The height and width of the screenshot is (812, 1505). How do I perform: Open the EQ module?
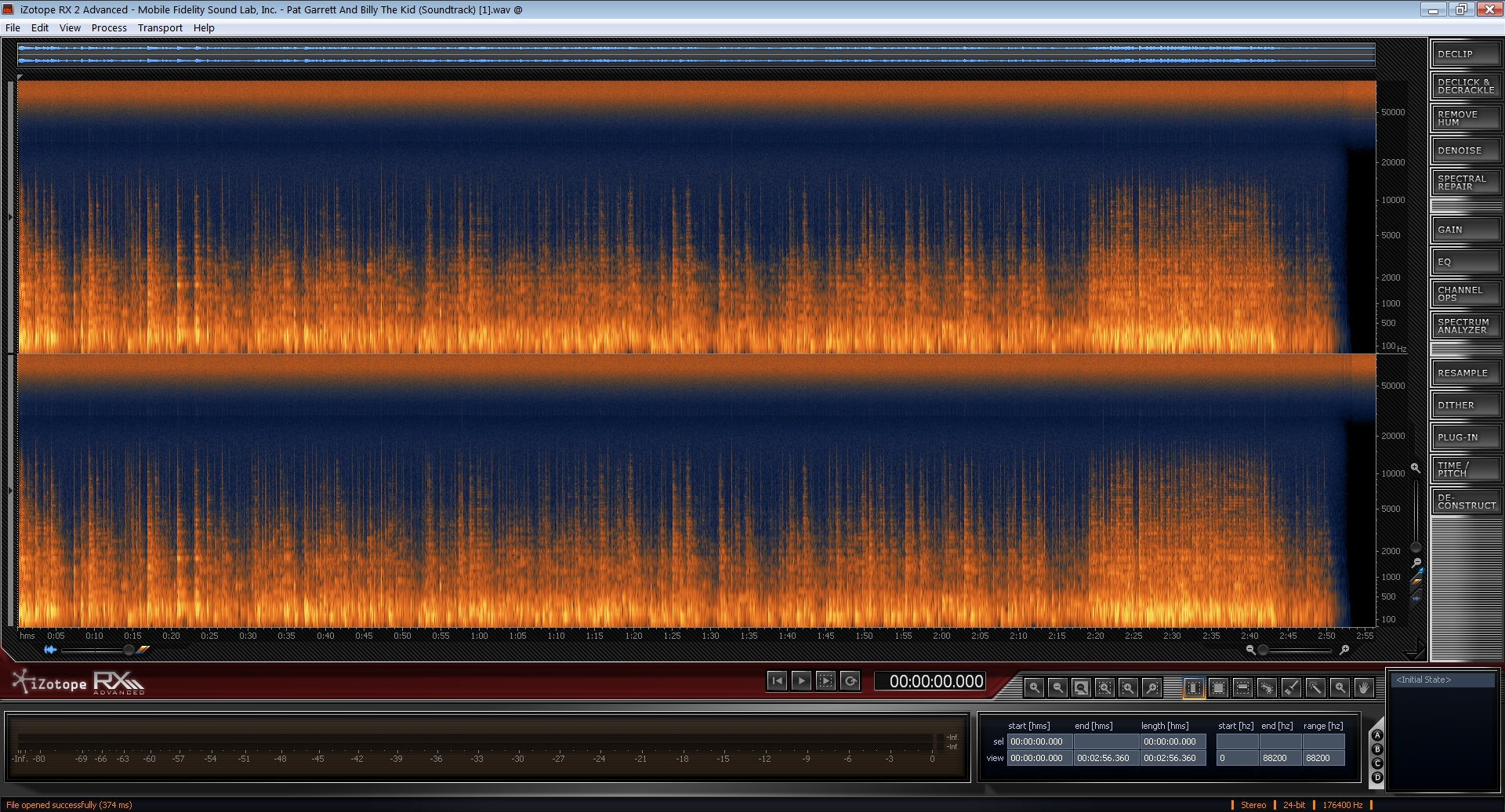pos(1466,262)
